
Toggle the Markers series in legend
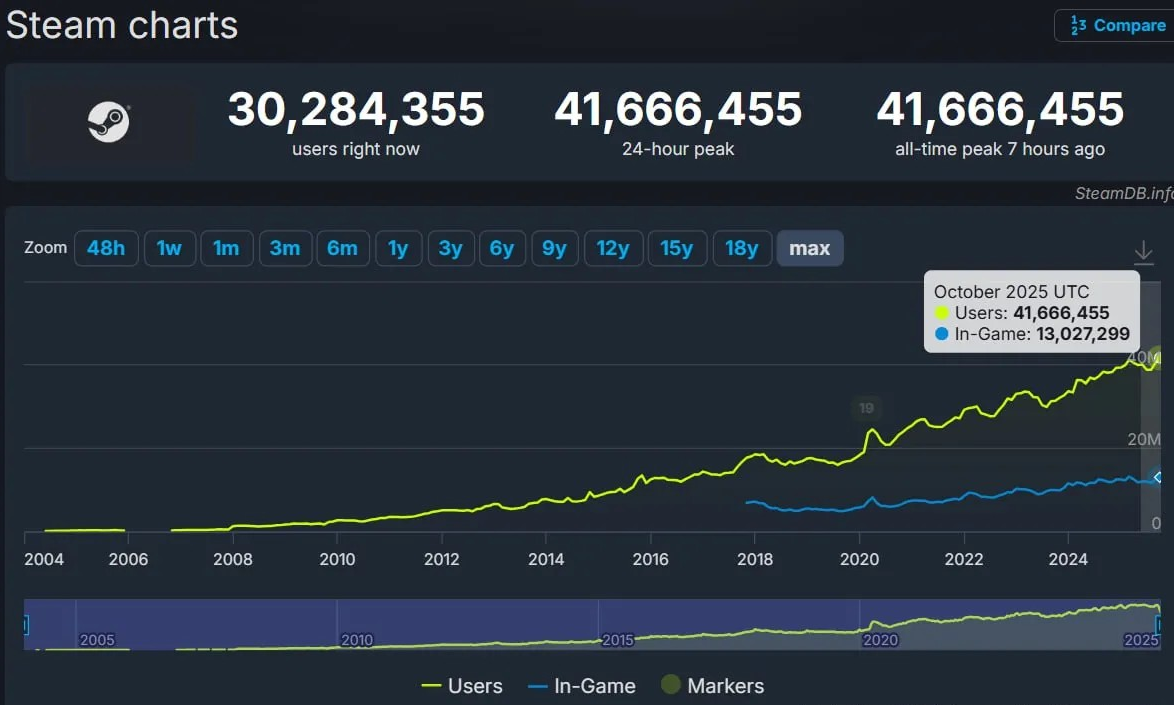coord(712,686)
